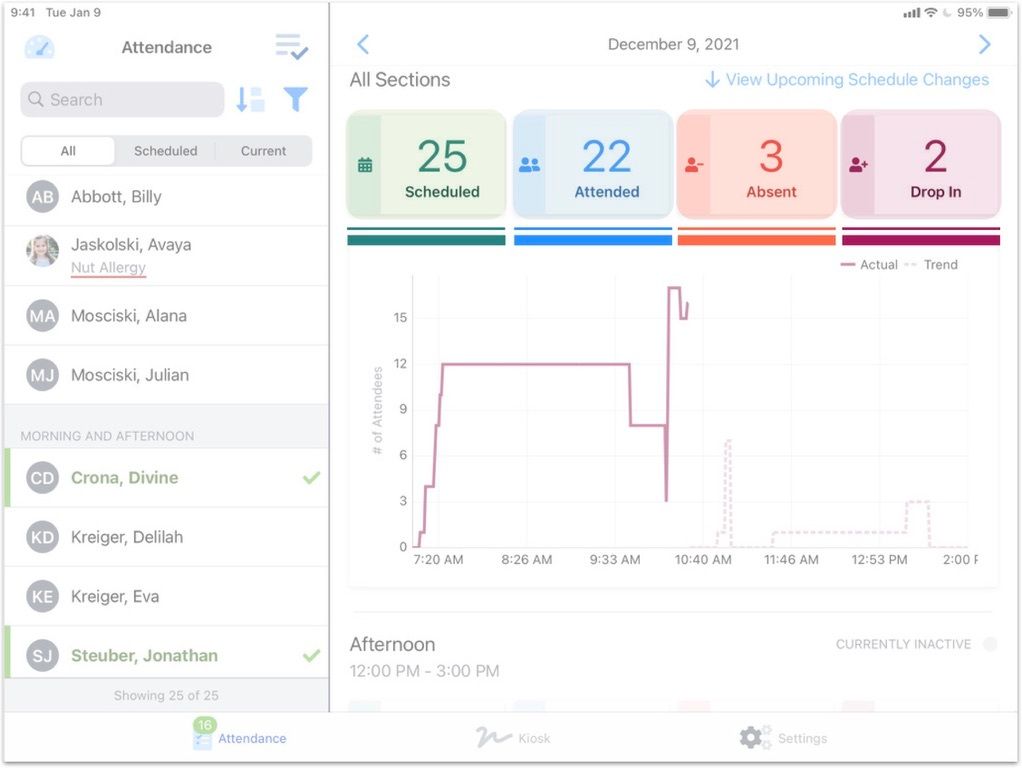The image size is (1022, 768).
Task: Click the Wi-Fi status icon
Action: [931, 12]
